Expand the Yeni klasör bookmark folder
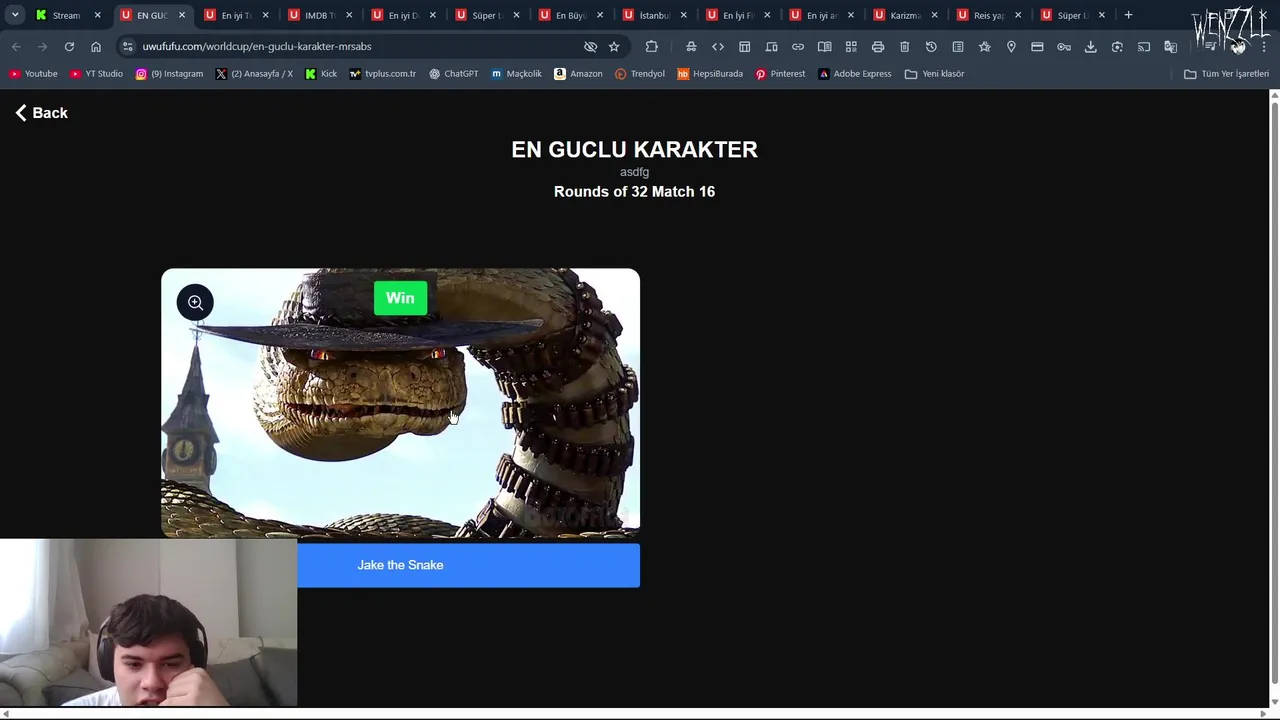Screen dimensions: 1280x720 pos(935,73)
